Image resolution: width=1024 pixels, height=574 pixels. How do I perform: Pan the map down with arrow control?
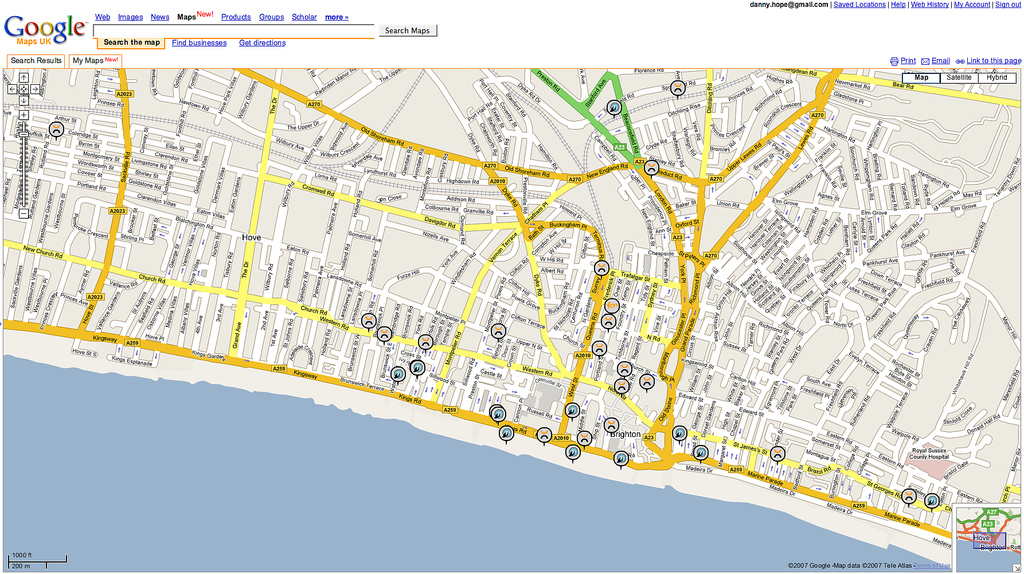click(x=24, y=100)
